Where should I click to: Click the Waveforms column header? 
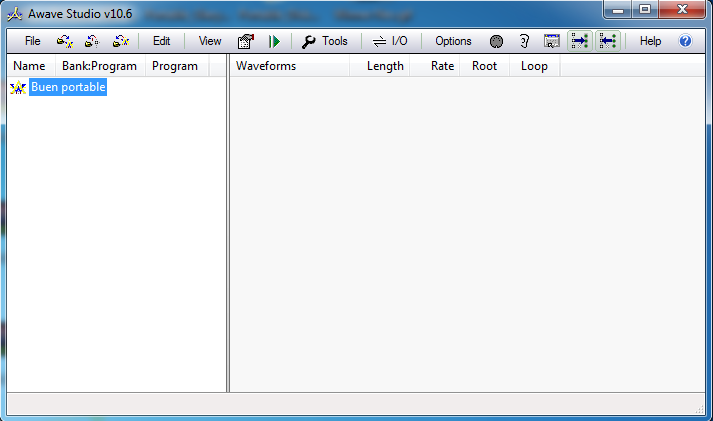point(290,66)
